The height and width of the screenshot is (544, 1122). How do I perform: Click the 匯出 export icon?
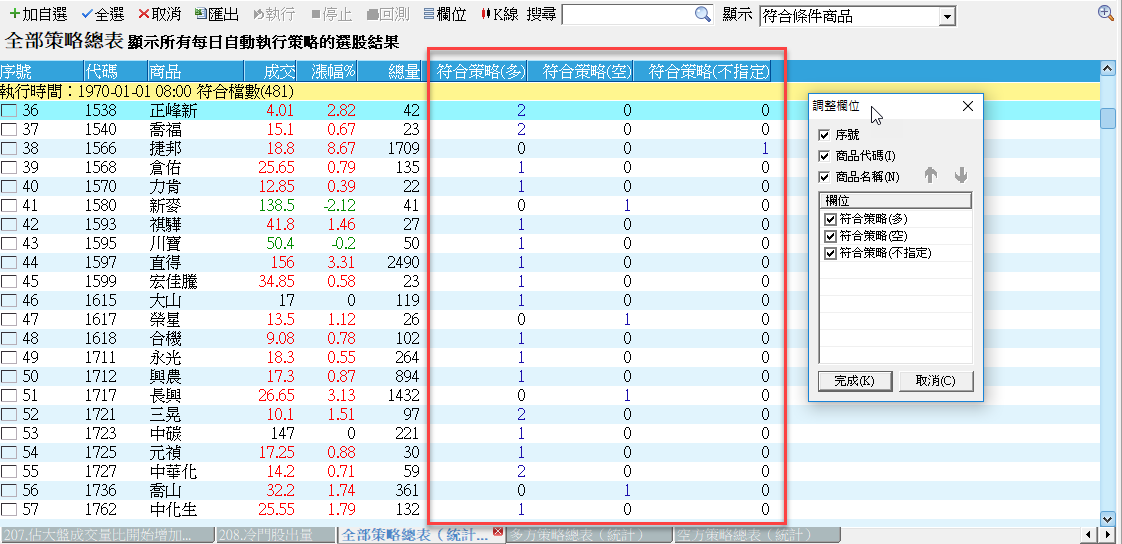click(x=201, y=15)
